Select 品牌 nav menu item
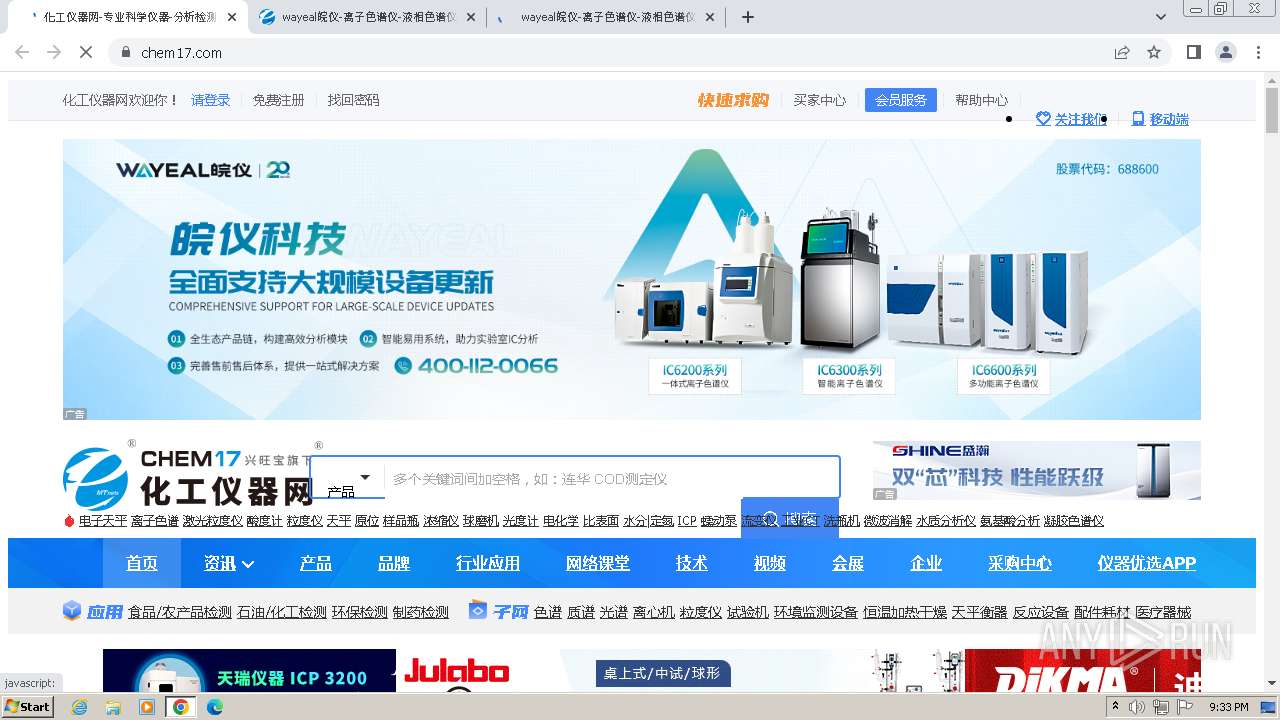This screenshot has width=1280, height=720. click(x=394, y=563)
